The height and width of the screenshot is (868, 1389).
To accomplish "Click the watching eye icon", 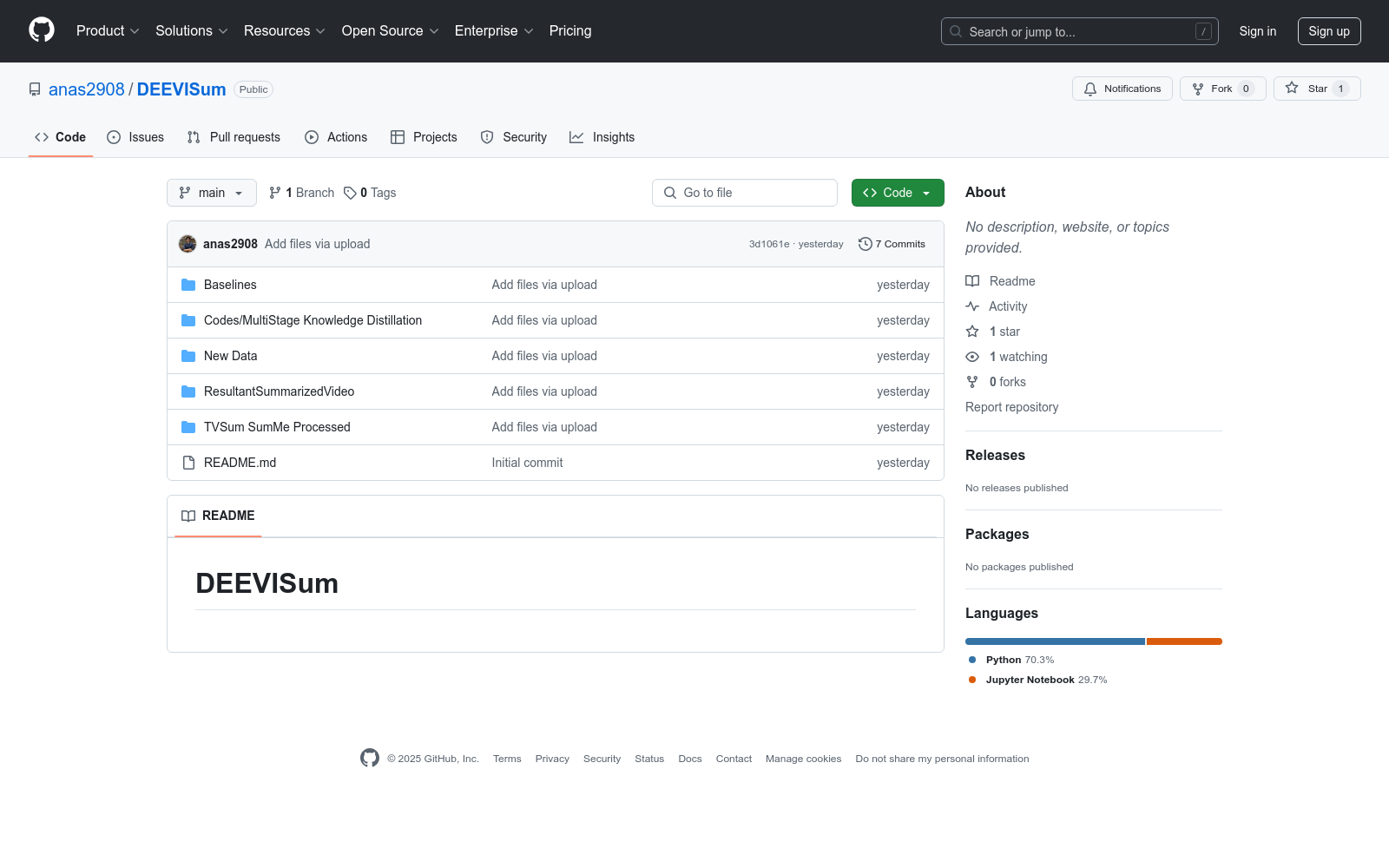I will pos(972,357).
